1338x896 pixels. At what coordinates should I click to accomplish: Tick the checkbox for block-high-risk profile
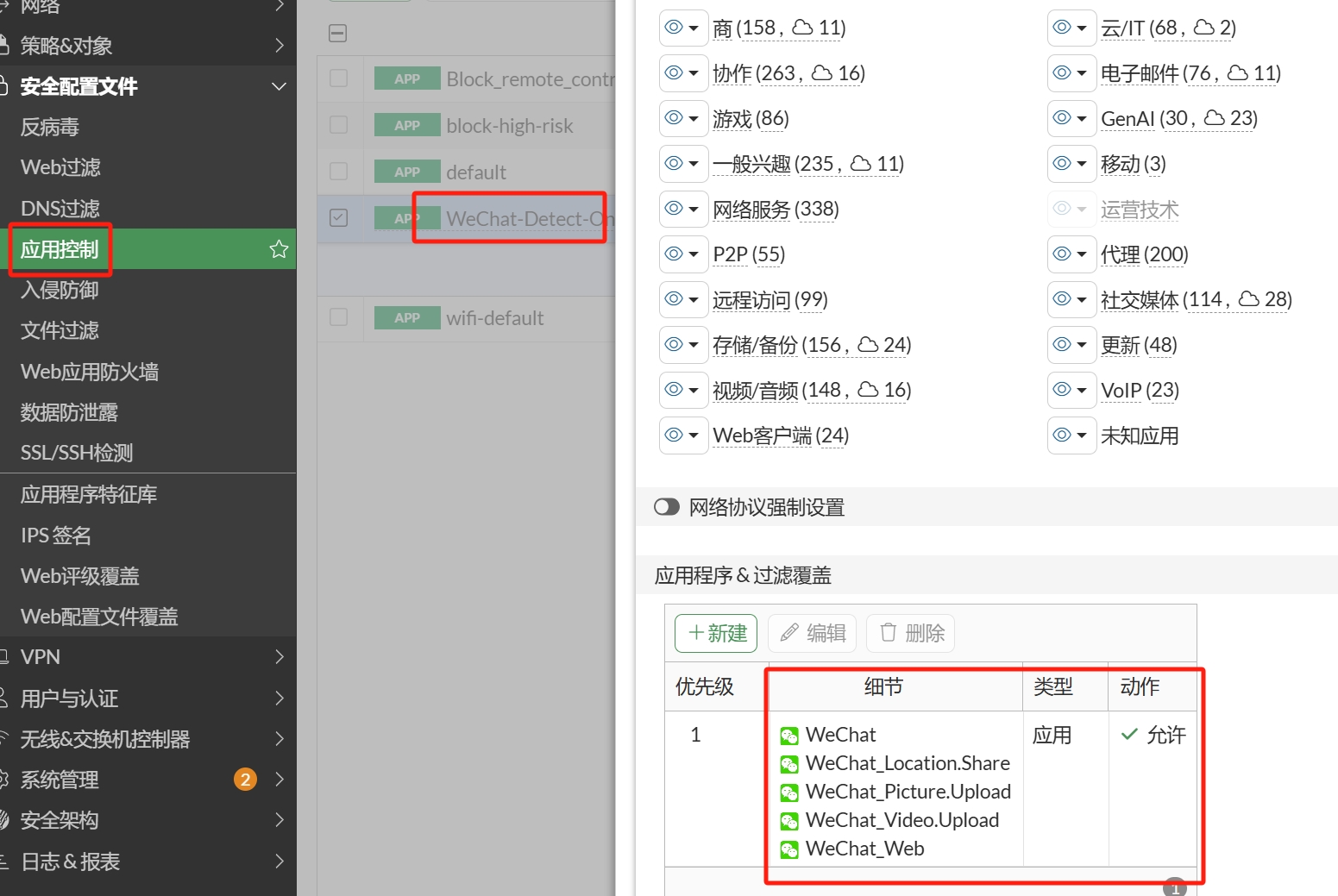[x=339, y=125]
